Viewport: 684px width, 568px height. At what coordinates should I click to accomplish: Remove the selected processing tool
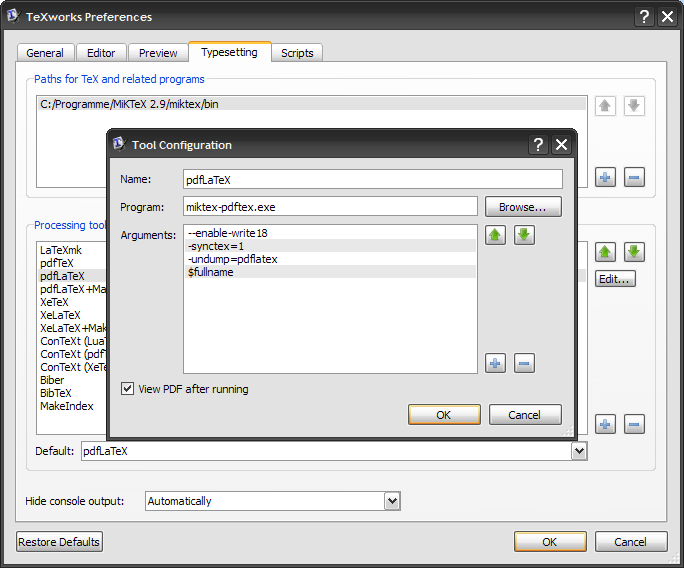coord(634,424)
